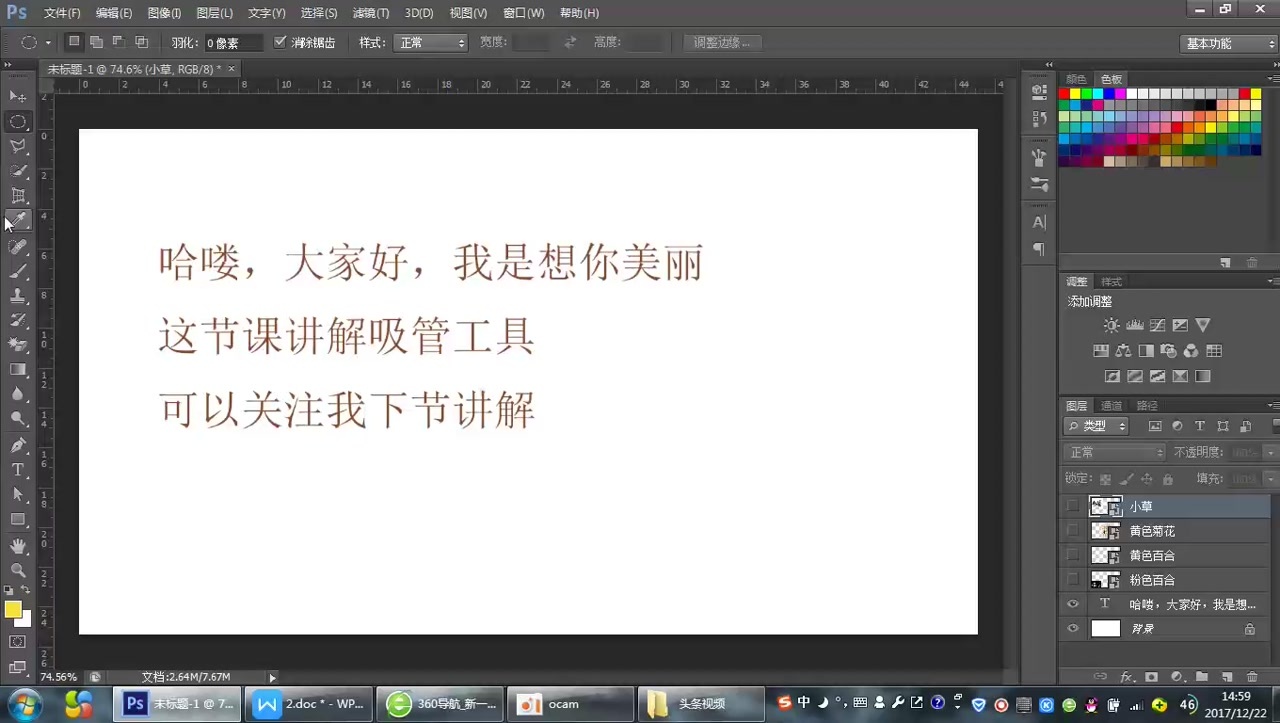Viewport: 1280px width, 723px height.
Task: Open the 样式 style dropdown
Action: pyautogui.click(x=431, y=43)
